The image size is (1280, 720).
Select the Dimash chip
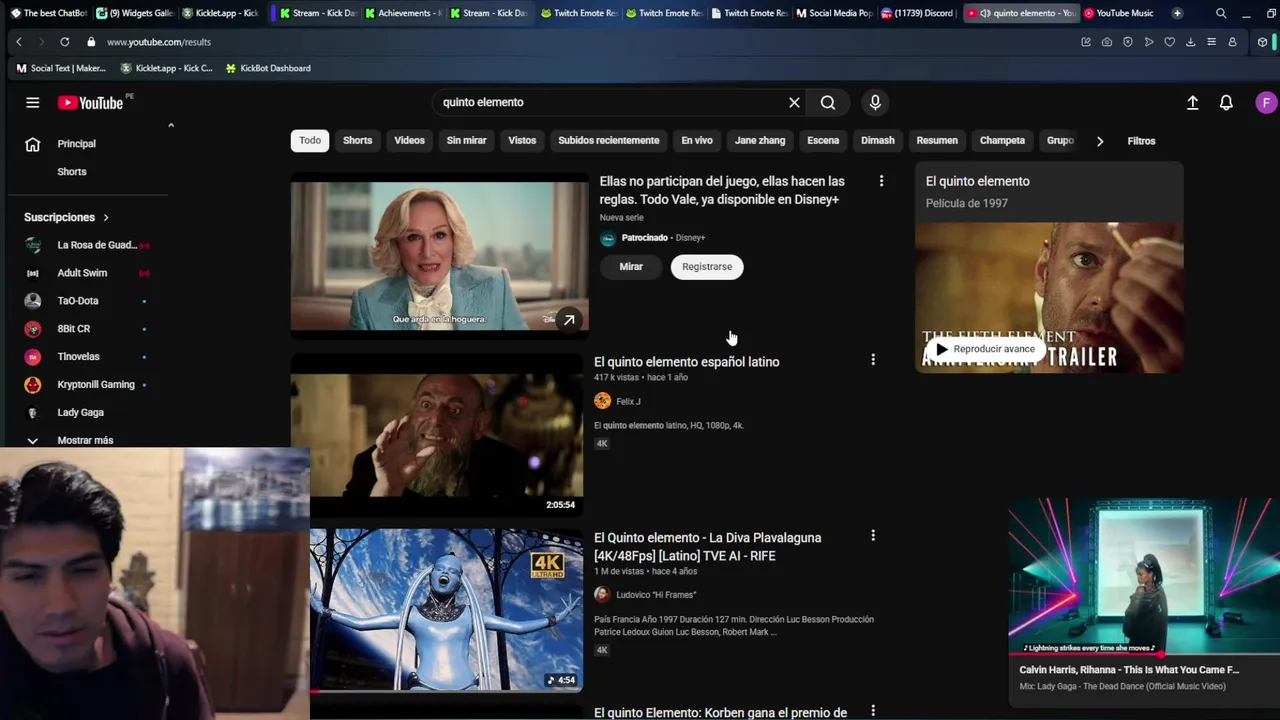pyautogui.click(x=878, y=141)
